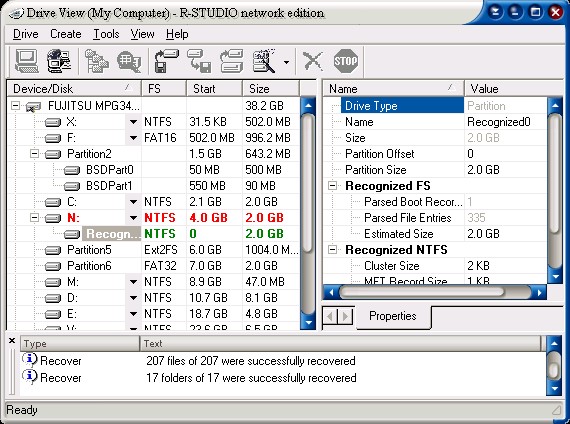Open the Help menu
Screen dimensions: 570x424
[177, 34]
